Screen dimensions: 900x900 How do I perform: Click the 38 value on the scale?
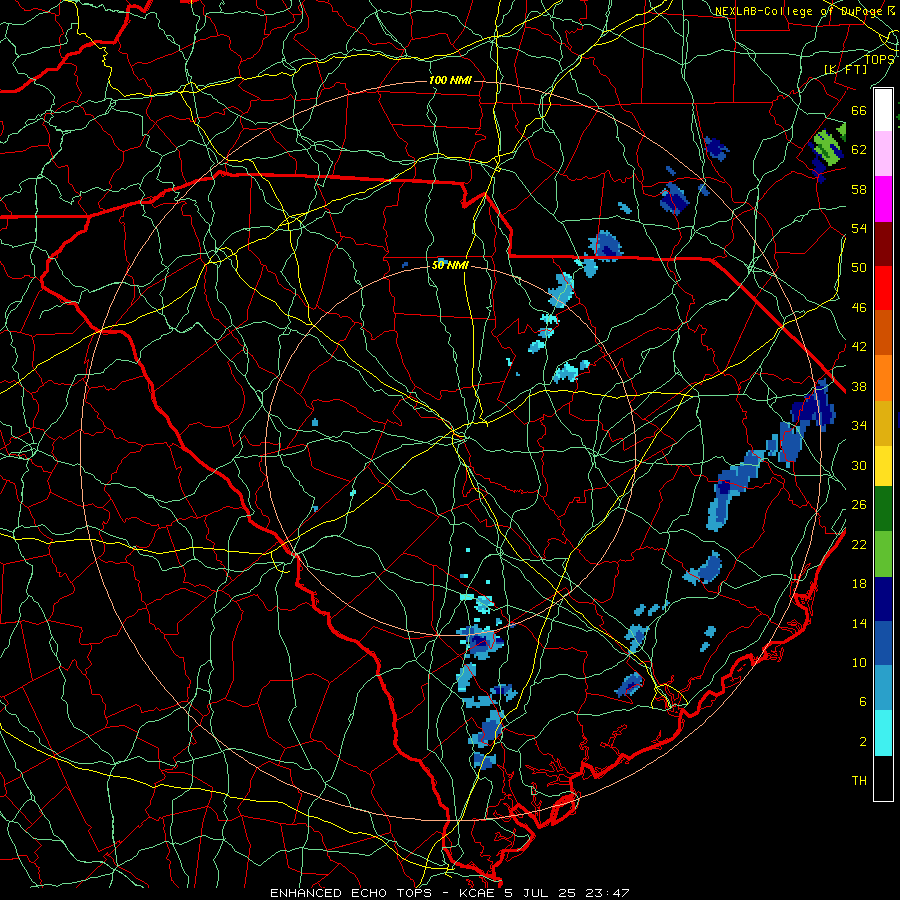pyautogui.click(x=859, y=386)
